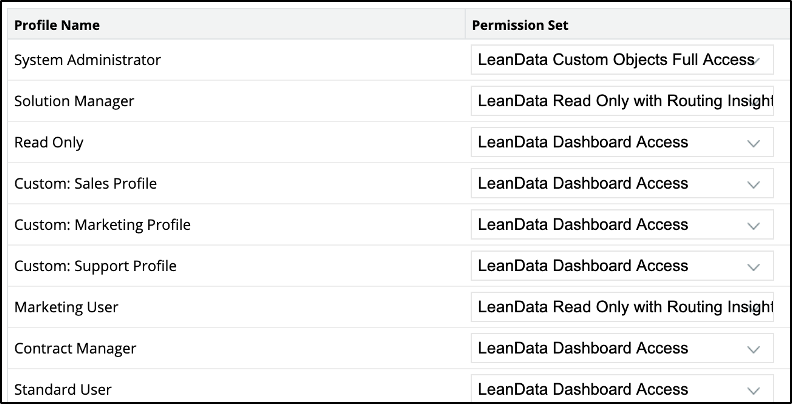Open the Standard User permission set dropdown
Screen dimensions: 792x404
(x=622, y=389)
